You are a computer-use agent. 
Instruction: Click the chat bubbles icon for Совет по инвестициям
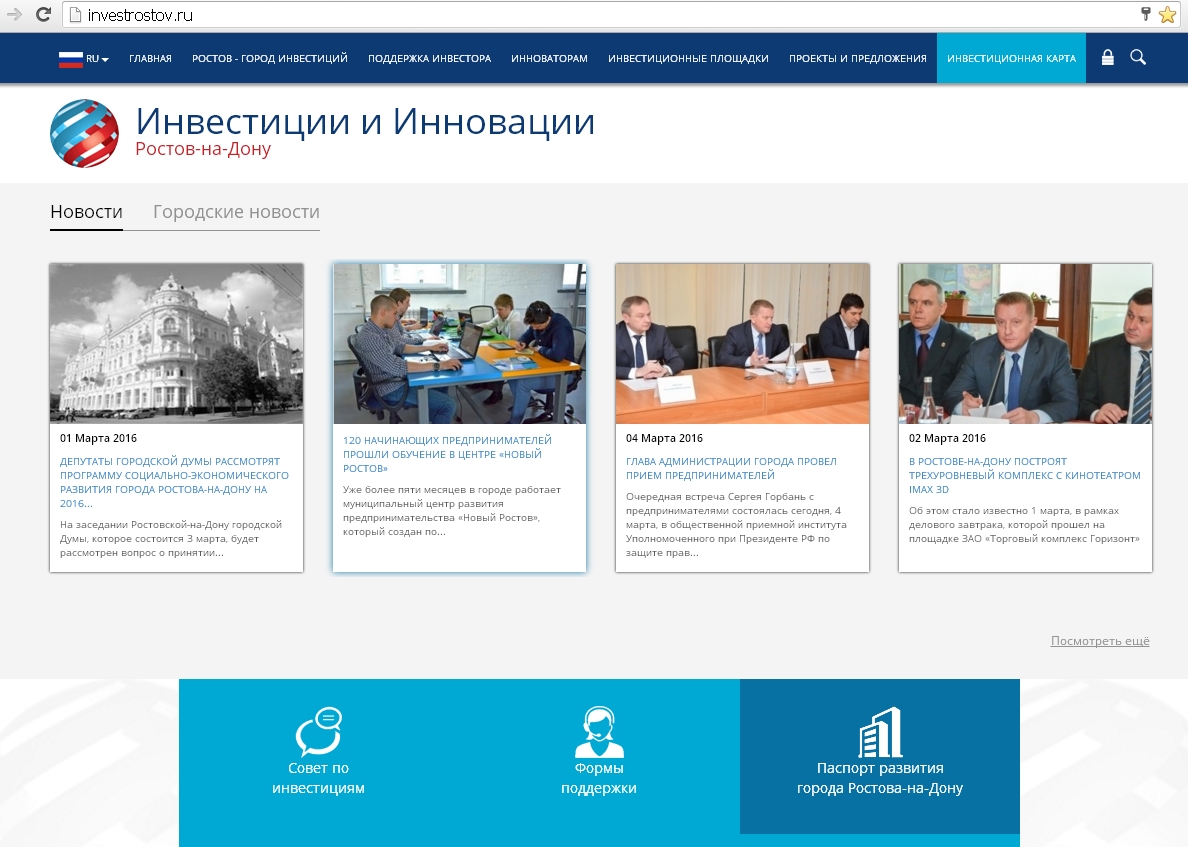pyautogui.click(x=318, y=731)
